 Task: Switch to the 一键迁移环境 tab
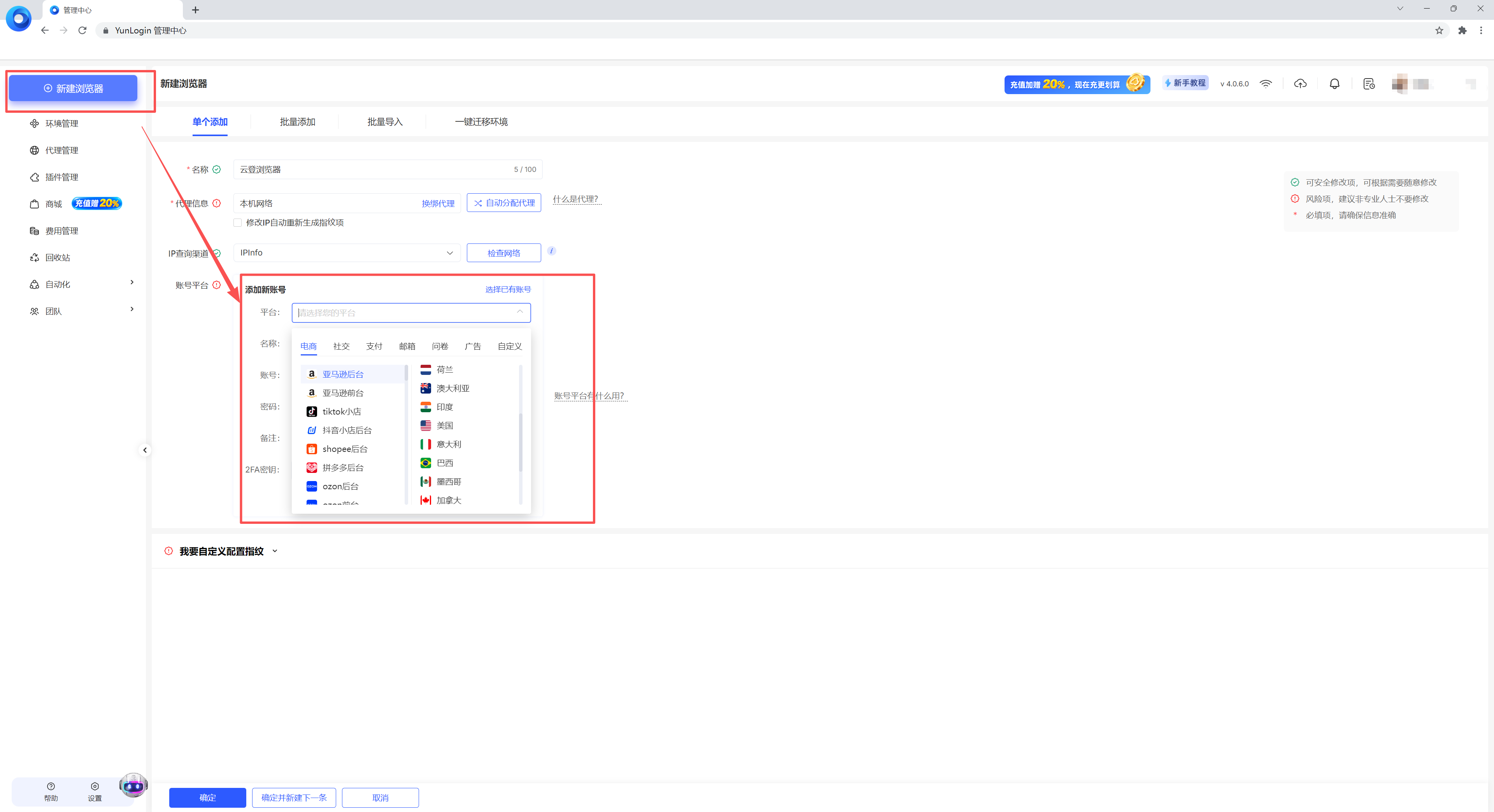481,122
